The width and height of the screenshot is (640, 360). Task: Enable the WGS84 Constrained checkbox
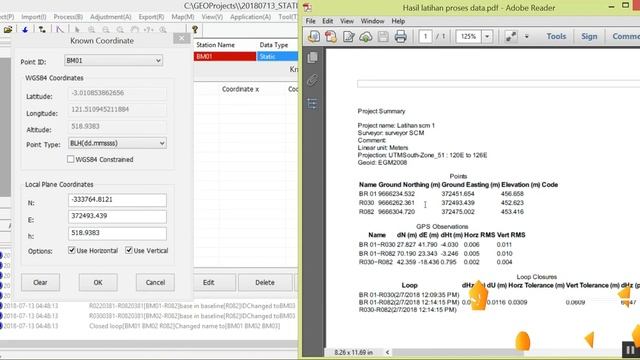click(x=71, y=159)
